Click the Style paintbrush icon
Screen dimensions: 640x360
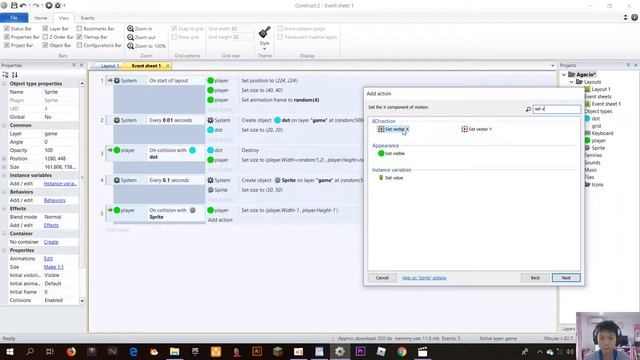pos(264,32)
